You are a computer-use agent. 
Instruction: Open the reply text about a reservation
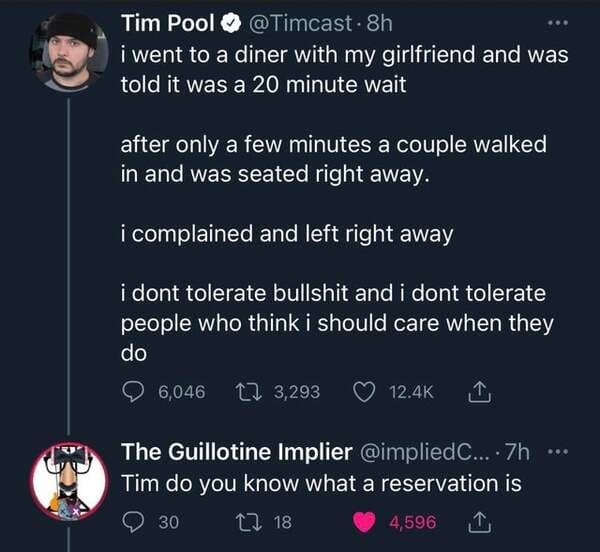point(321,484)
